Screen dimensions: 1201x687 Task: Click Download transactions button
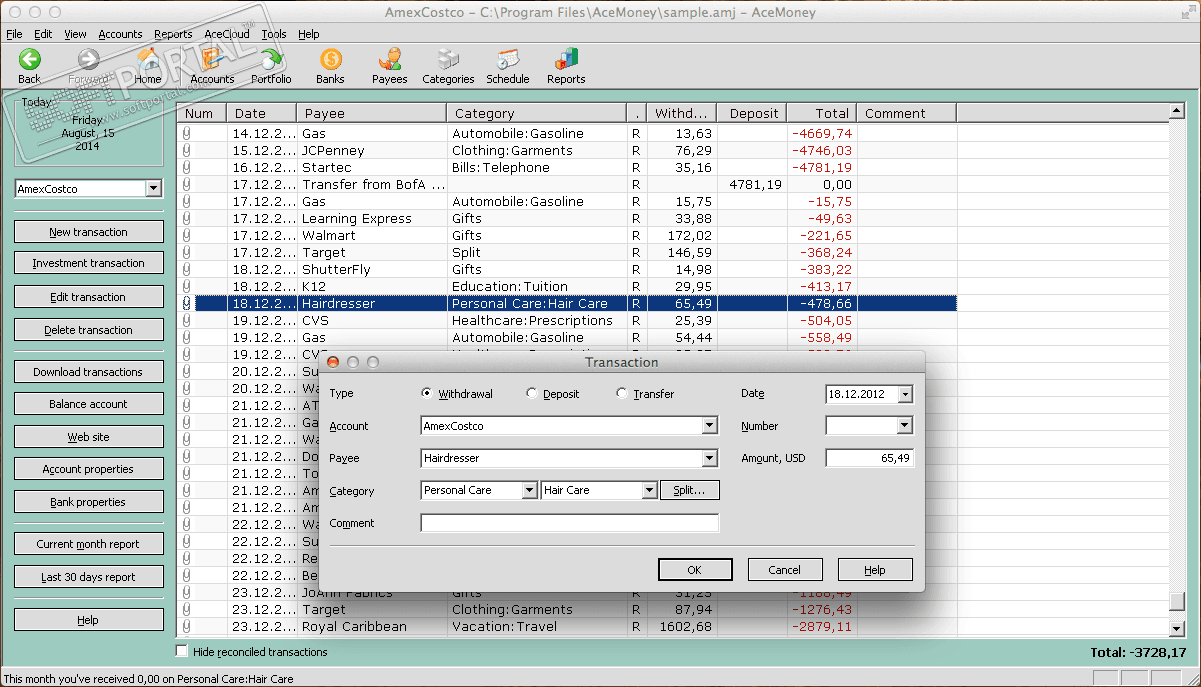coord(89,372)
